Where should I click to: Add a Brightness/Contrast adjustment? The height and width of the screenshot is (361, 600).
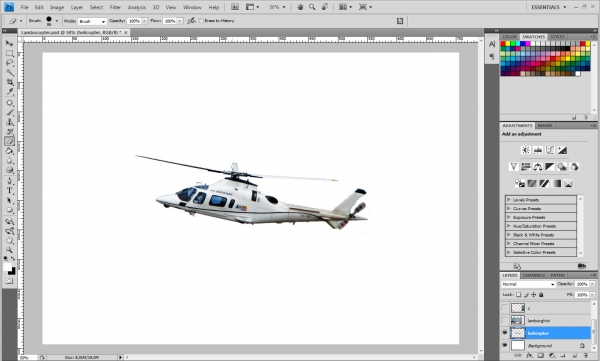coord(526,150)
